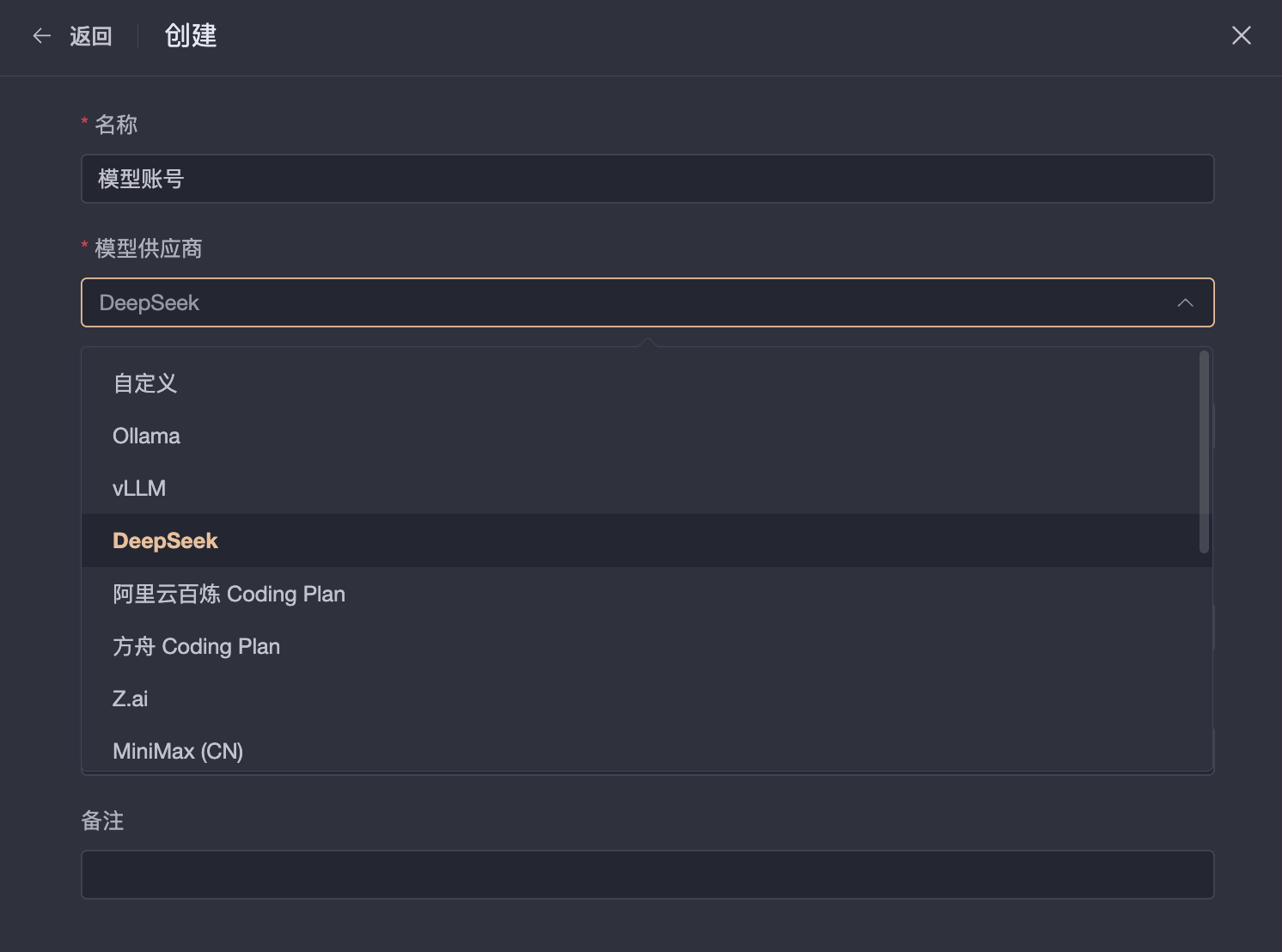Image resolution: width=1282 pixels, height=952 pixels.
Task: Close the 创建 panel with the X icon
Action: (x=1241, y=35)
